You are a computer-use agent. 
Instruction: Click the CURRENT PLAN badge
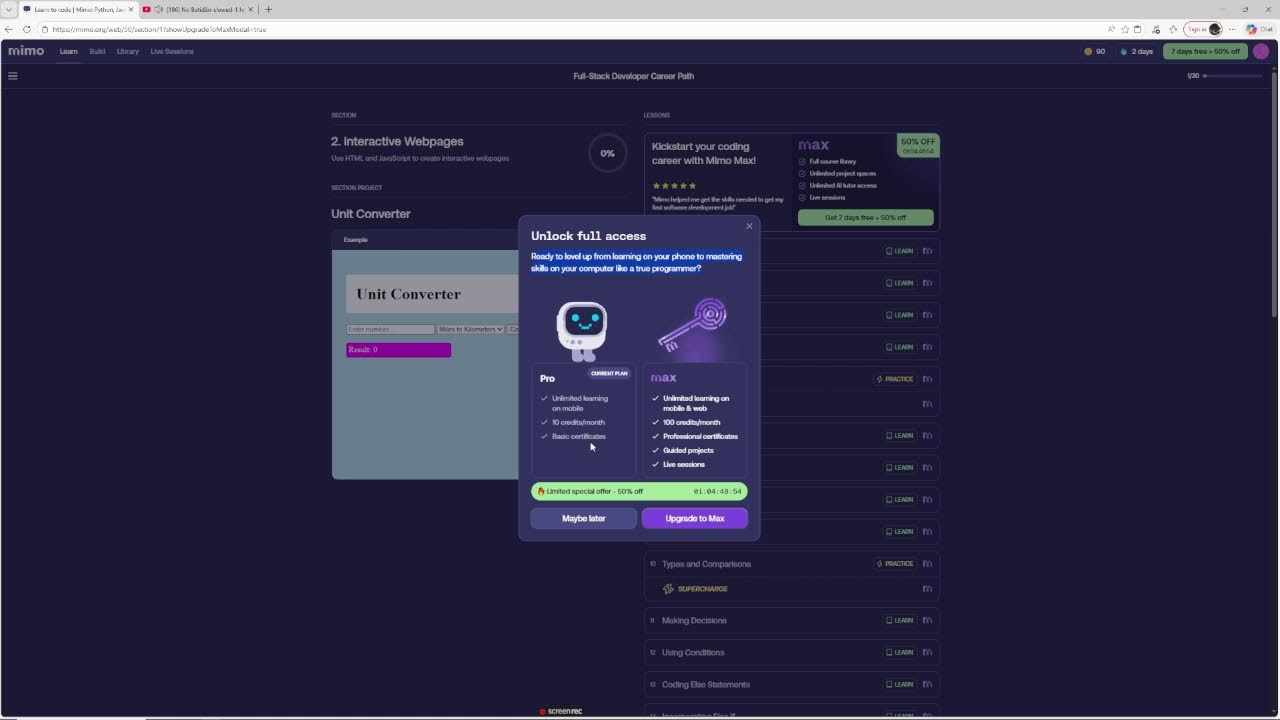point(609,373)
